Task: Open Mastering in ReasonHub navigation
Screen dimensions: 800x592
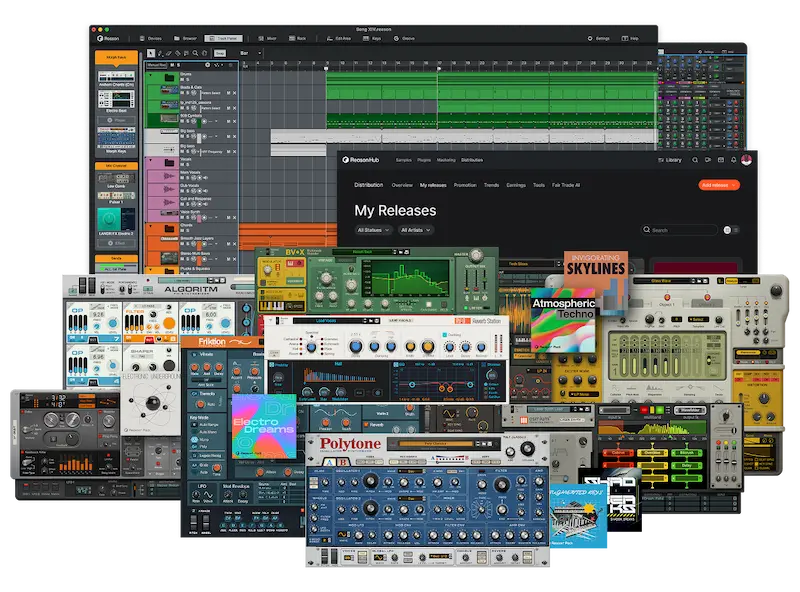Action: point(446,160)
